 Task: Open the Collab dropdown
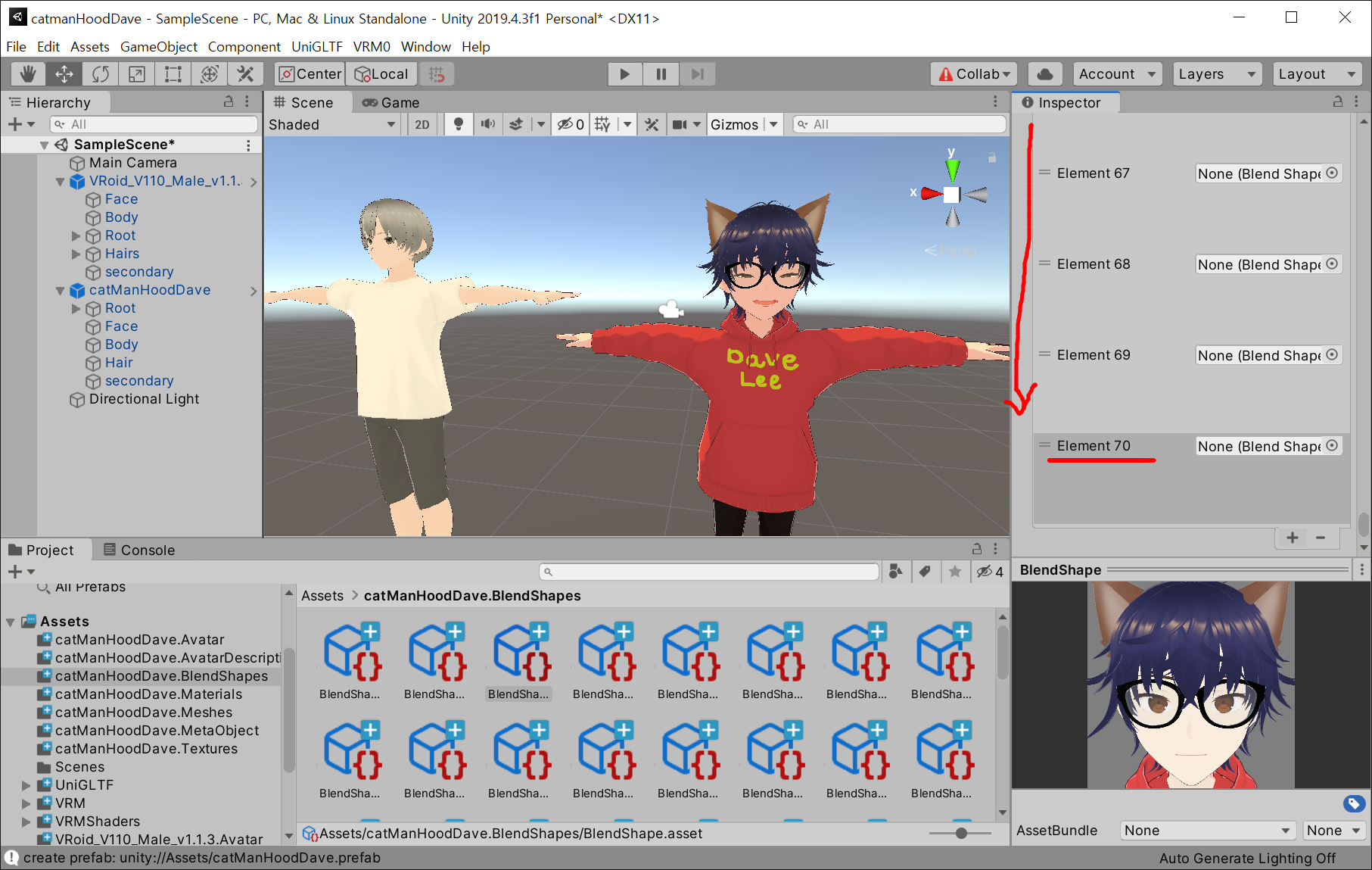(974, 74)
